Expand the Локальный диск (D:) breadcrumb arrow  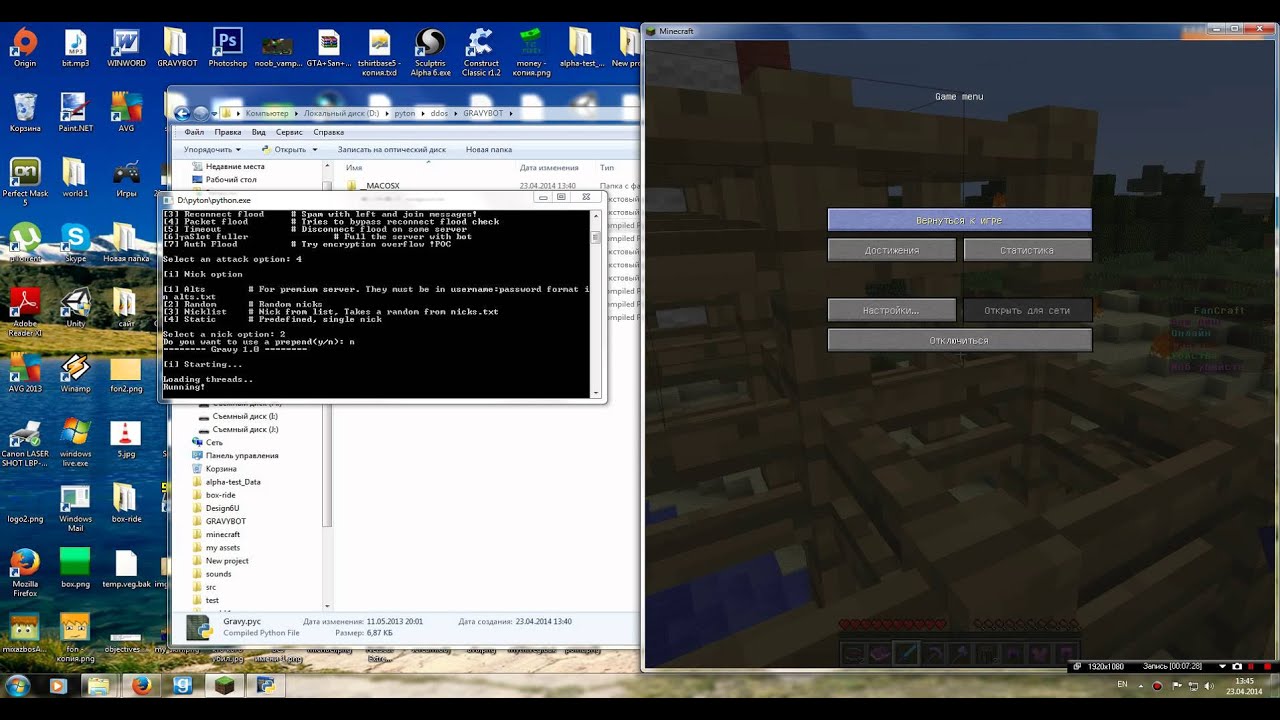[x=386, y=113]
